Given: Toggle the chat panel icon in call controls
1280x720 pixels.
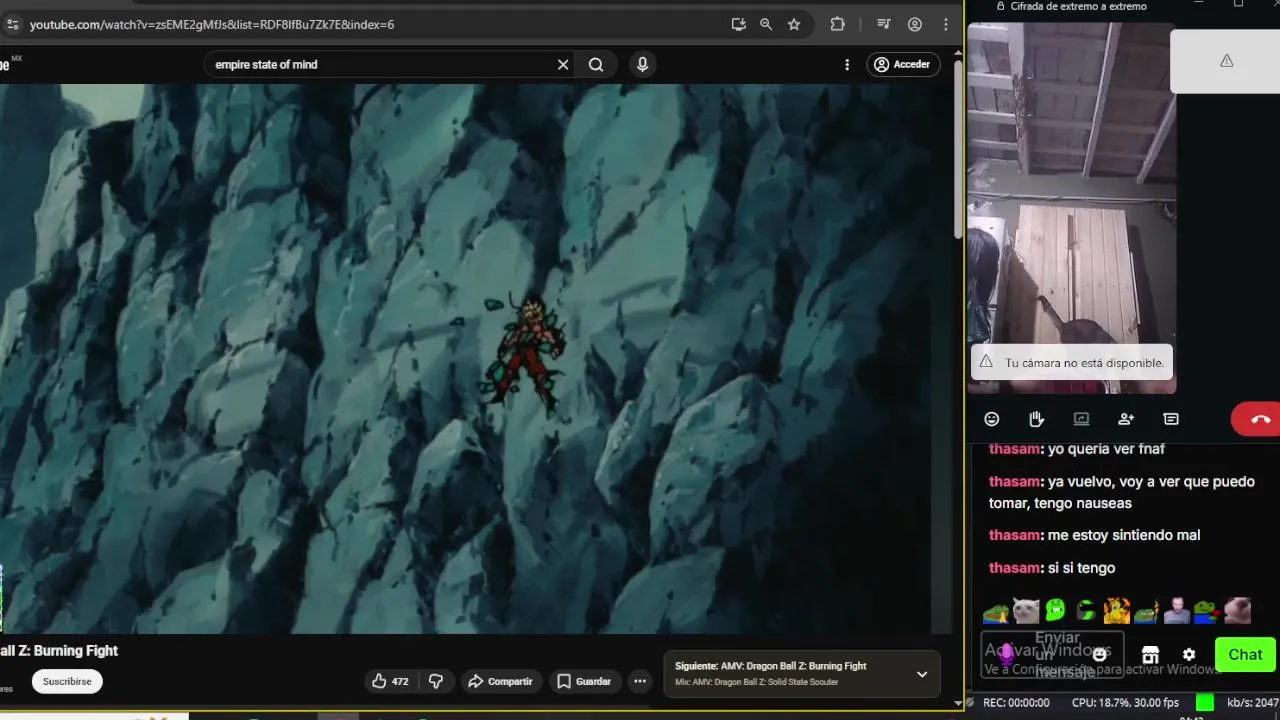Looking at the screenshot, I should pos(1171,419).
